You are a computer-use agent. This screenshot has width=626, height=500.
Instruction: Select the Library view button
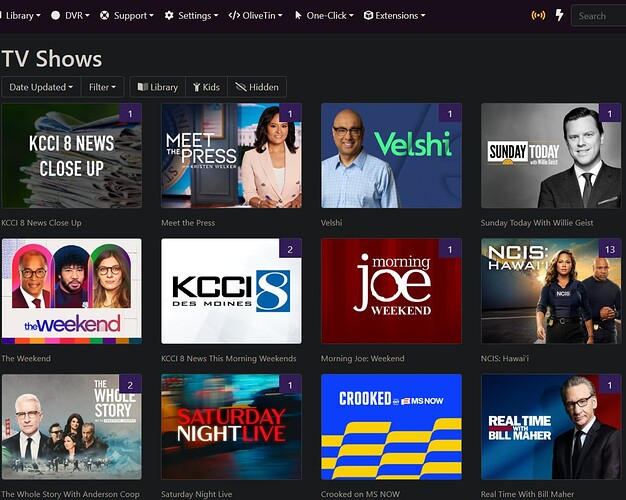pyautogui.click(x=158, y=87)
